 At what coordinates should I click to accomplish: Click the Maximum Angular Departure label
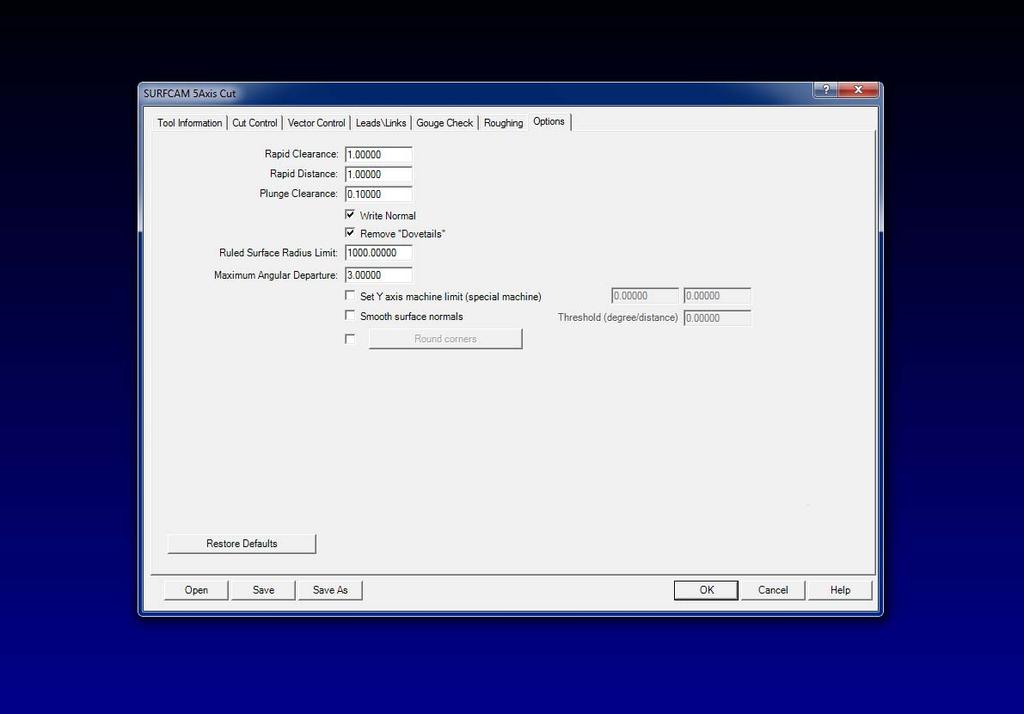276,275
